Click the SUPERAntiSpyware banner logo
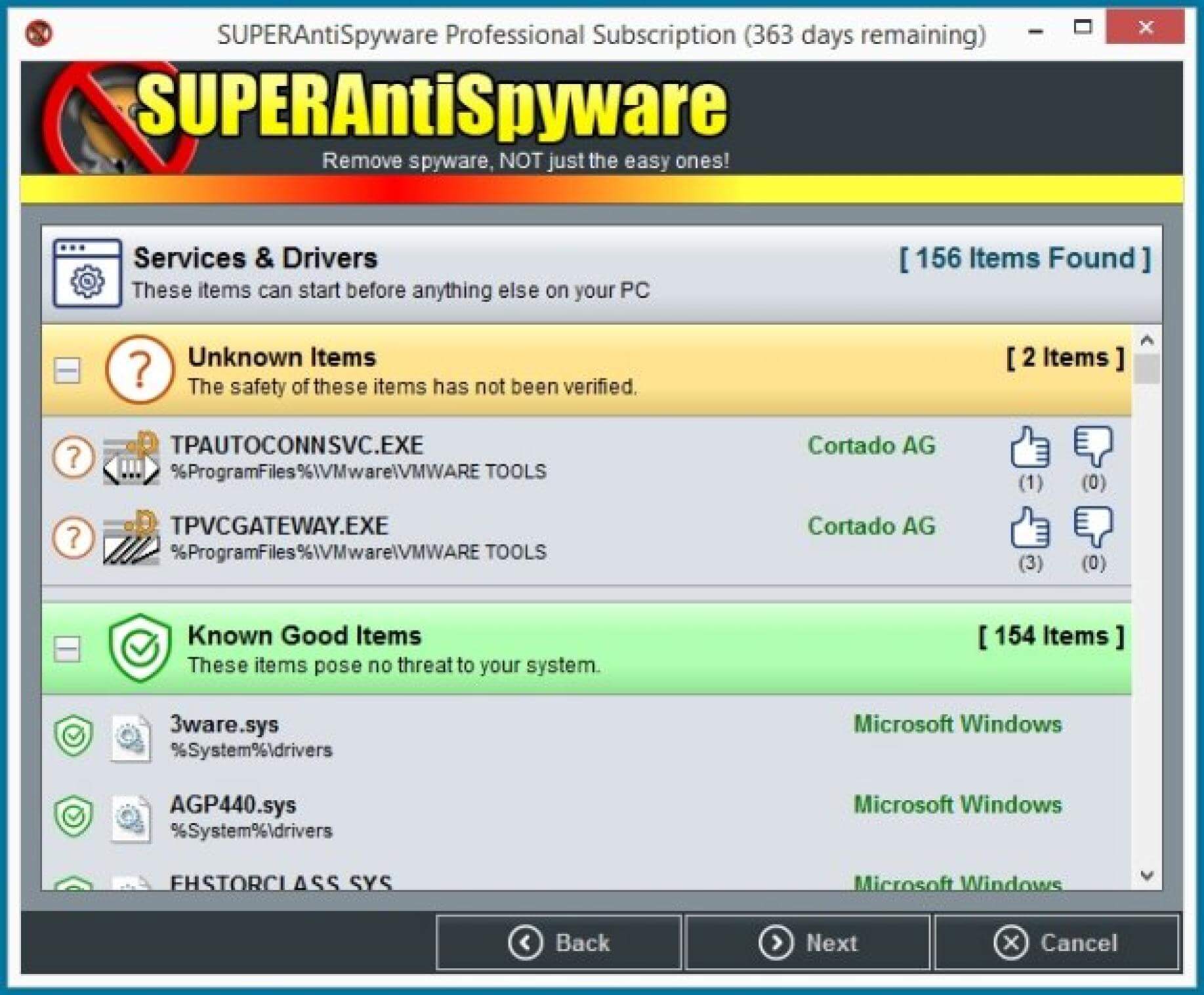Screen dimensions: 1204x995 pos(386,118)
